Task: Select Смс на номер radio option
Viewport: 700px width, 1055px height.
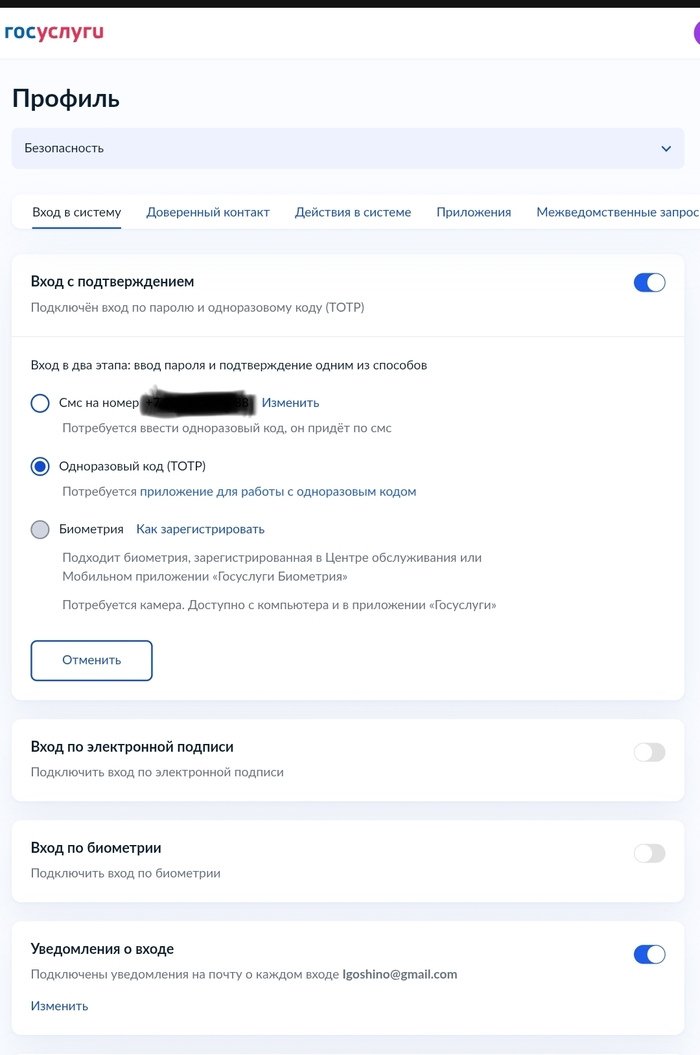Action: click(40, 403)
